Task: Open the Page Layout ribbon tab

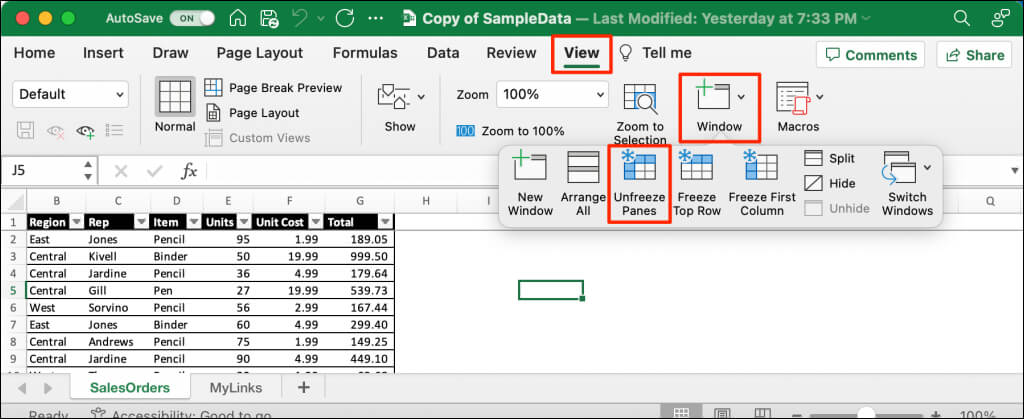Action: tap(260, 53)
